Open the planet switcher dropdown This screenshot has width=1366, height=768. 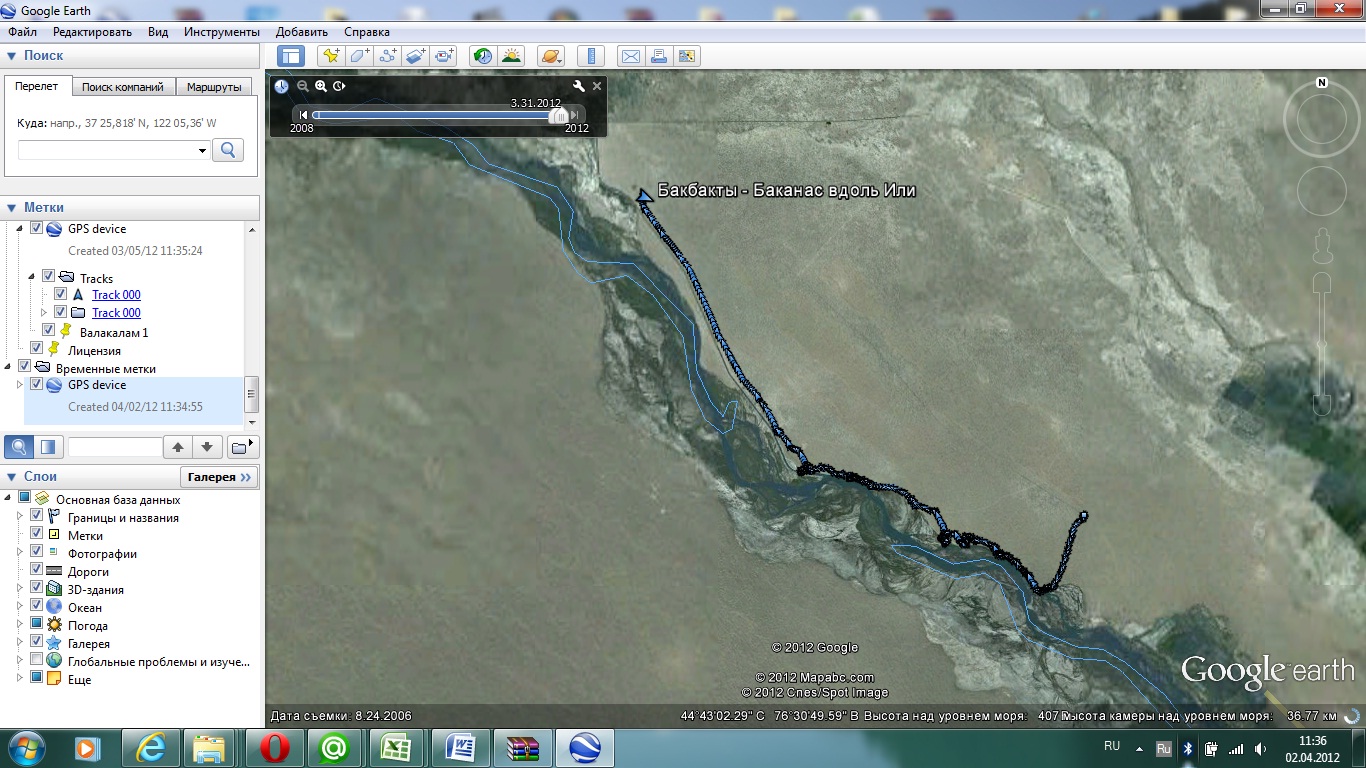click(551, 56)
